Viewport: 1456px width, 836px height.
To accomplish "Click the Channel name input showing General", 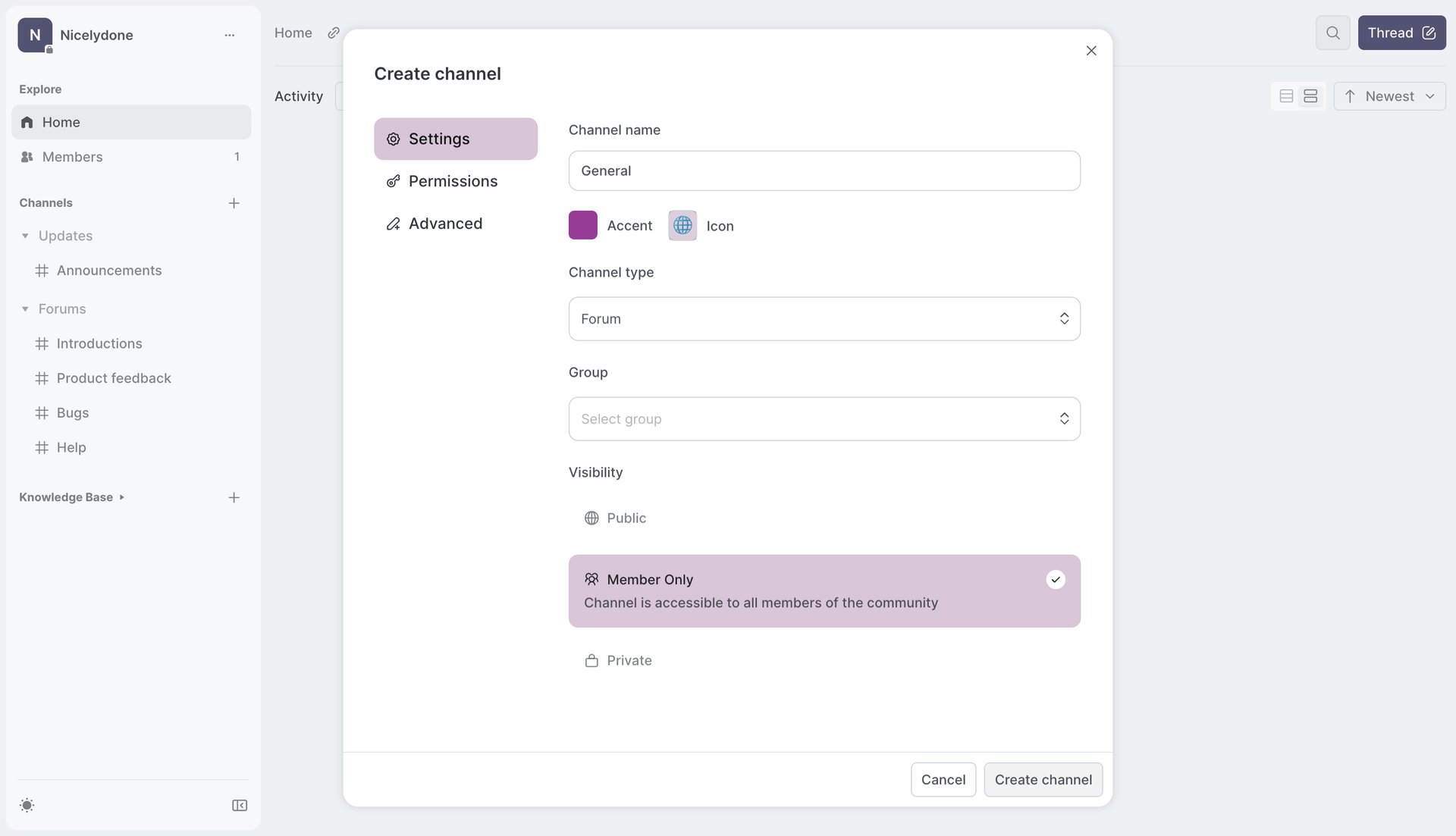I will click(x=824, y=171).
